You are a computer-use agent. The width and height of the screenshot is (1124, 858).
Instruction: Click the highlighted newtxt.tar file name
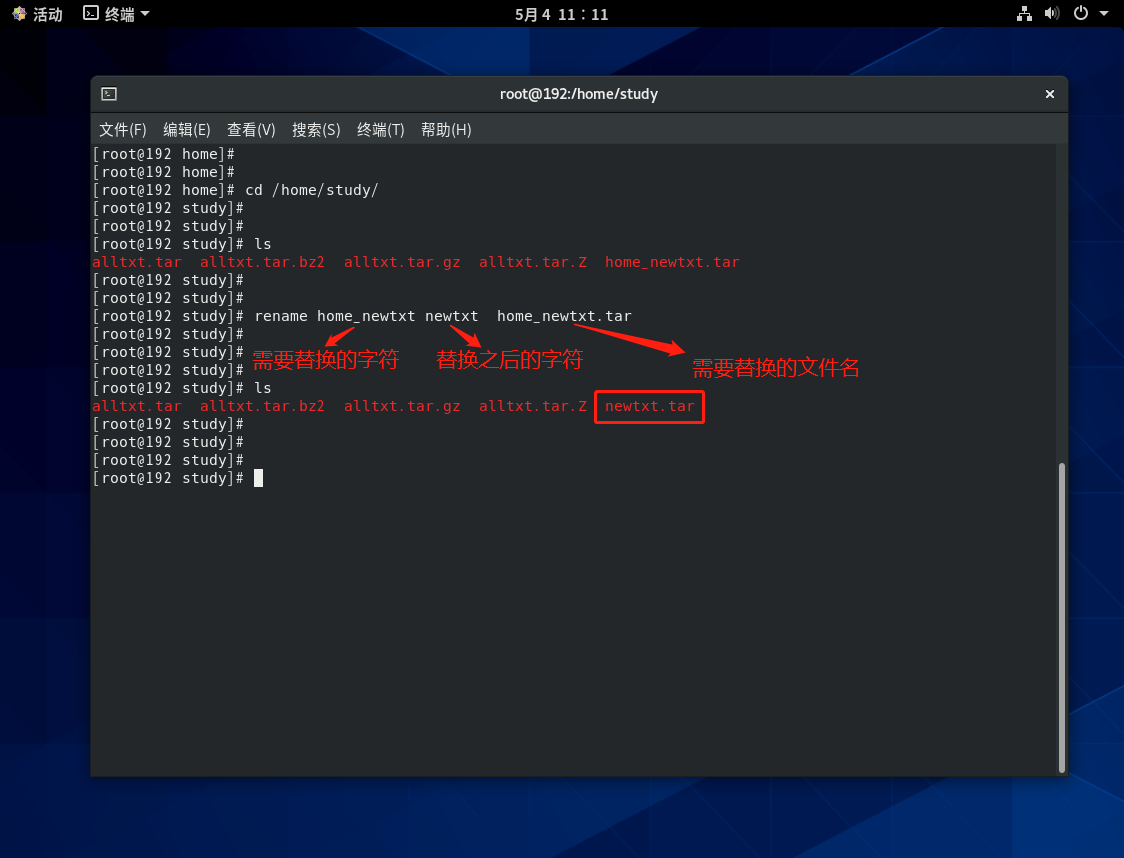pos(649,407)
